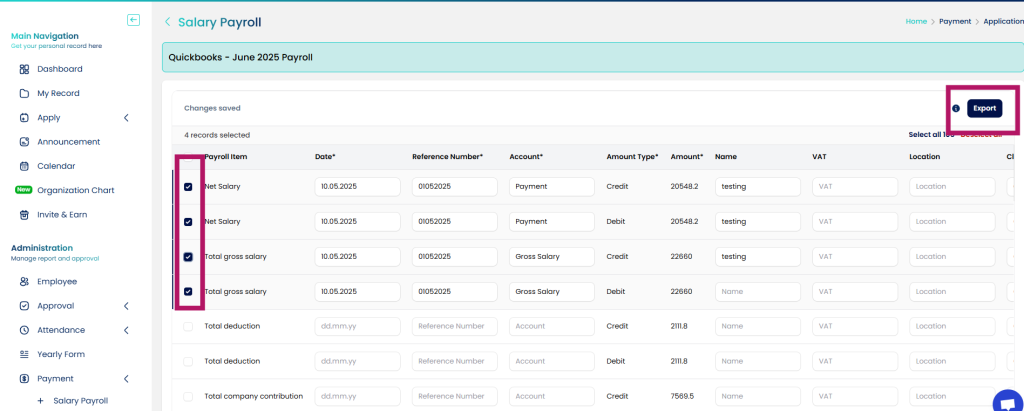
Task: Click the plus icon beside Salary Payroll
Action: click(40, 401)
